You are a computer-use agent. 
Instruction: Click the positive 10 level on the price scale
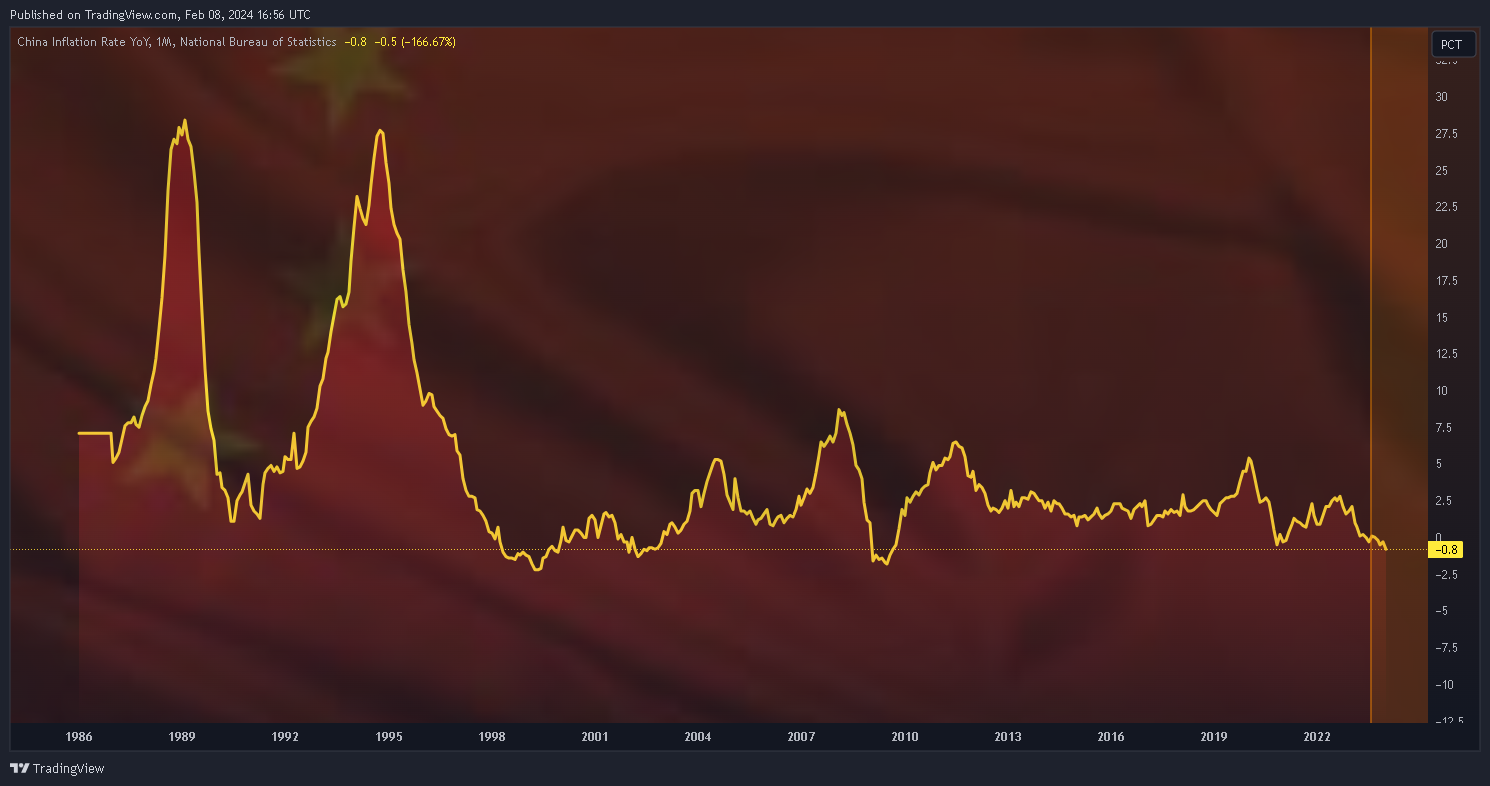pyautogui.click(x=1442, y=390)
